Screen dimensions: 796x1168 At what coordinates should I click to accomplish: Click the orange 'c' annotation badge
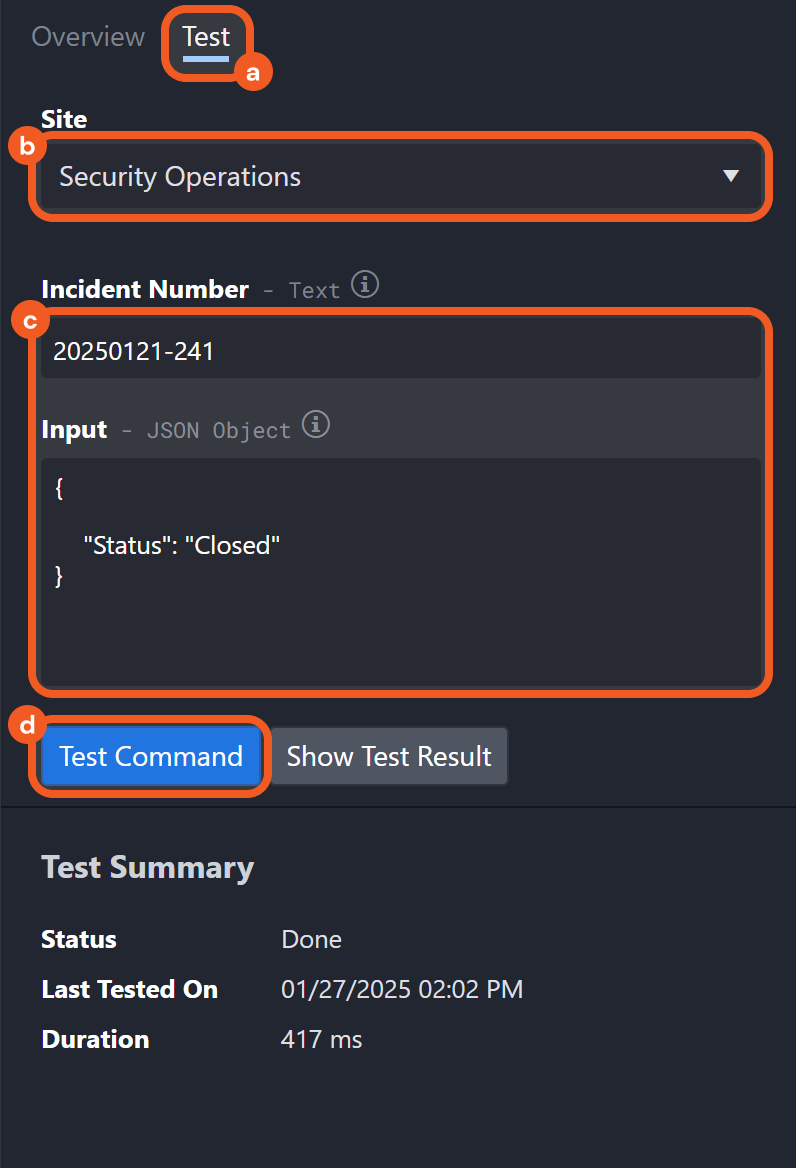[30, 319]
